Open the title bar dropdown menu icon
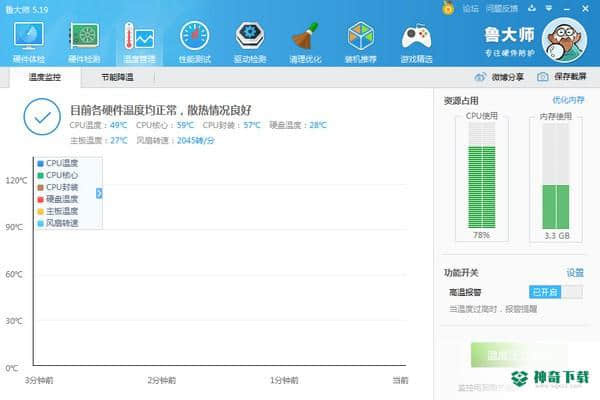This screenshot has width=600, height=400. 549,8
